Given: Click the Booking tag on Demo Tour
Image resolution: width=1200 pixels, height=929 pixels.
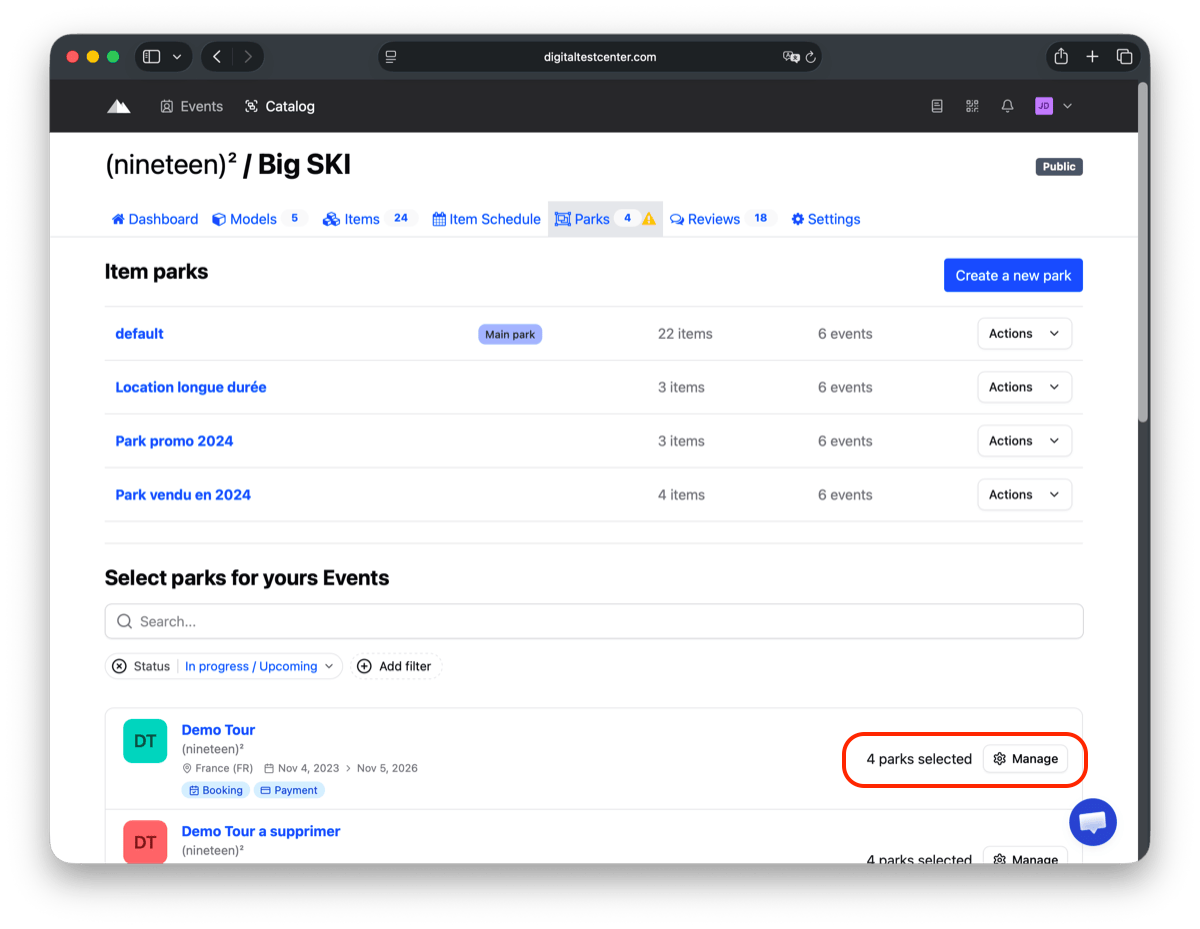Looking at the screenshot, I should coord(215,790).
